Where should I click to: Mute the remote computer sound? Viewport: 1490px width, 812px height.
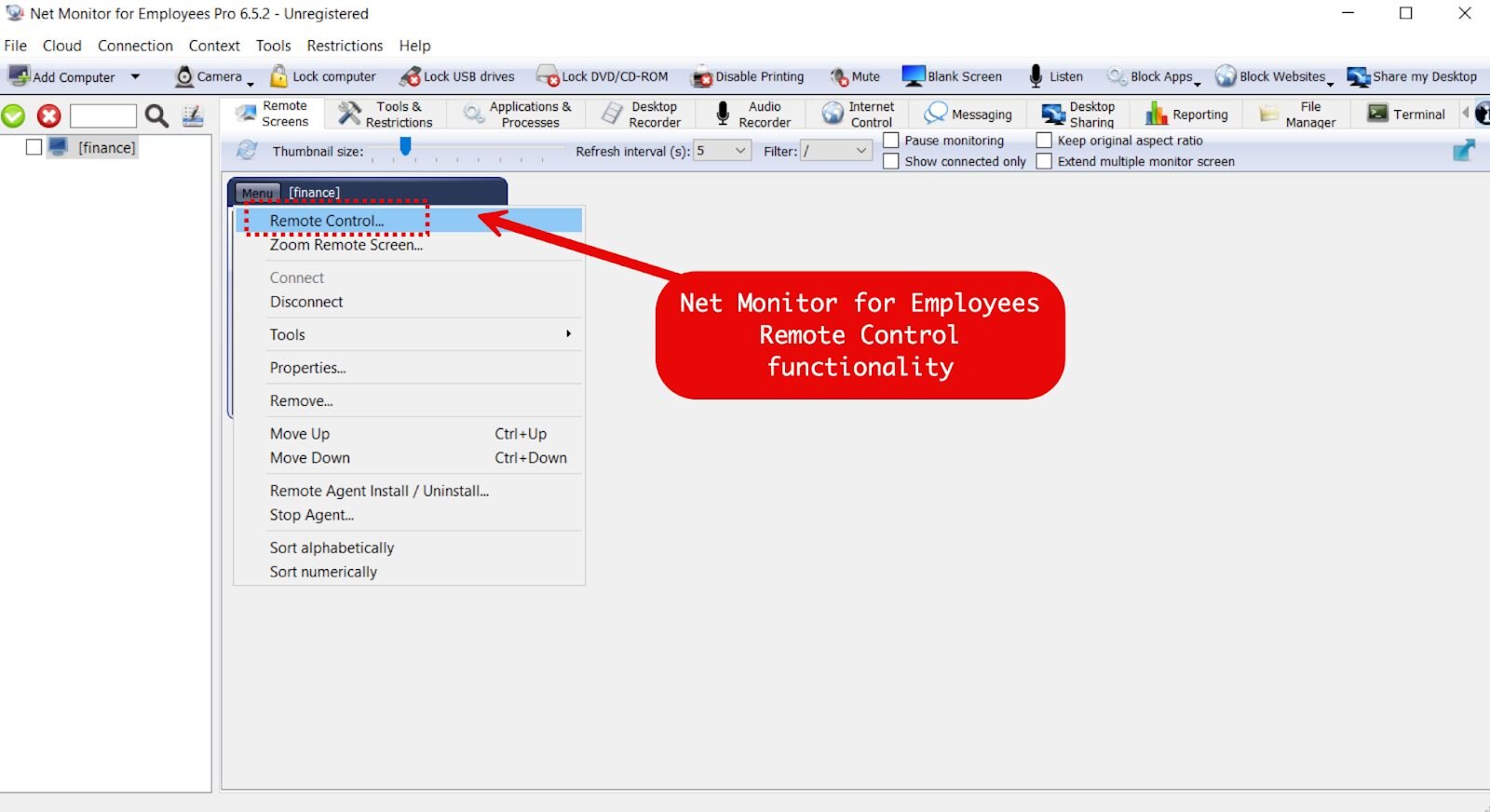pyautogui.click(x=839, y=76)
